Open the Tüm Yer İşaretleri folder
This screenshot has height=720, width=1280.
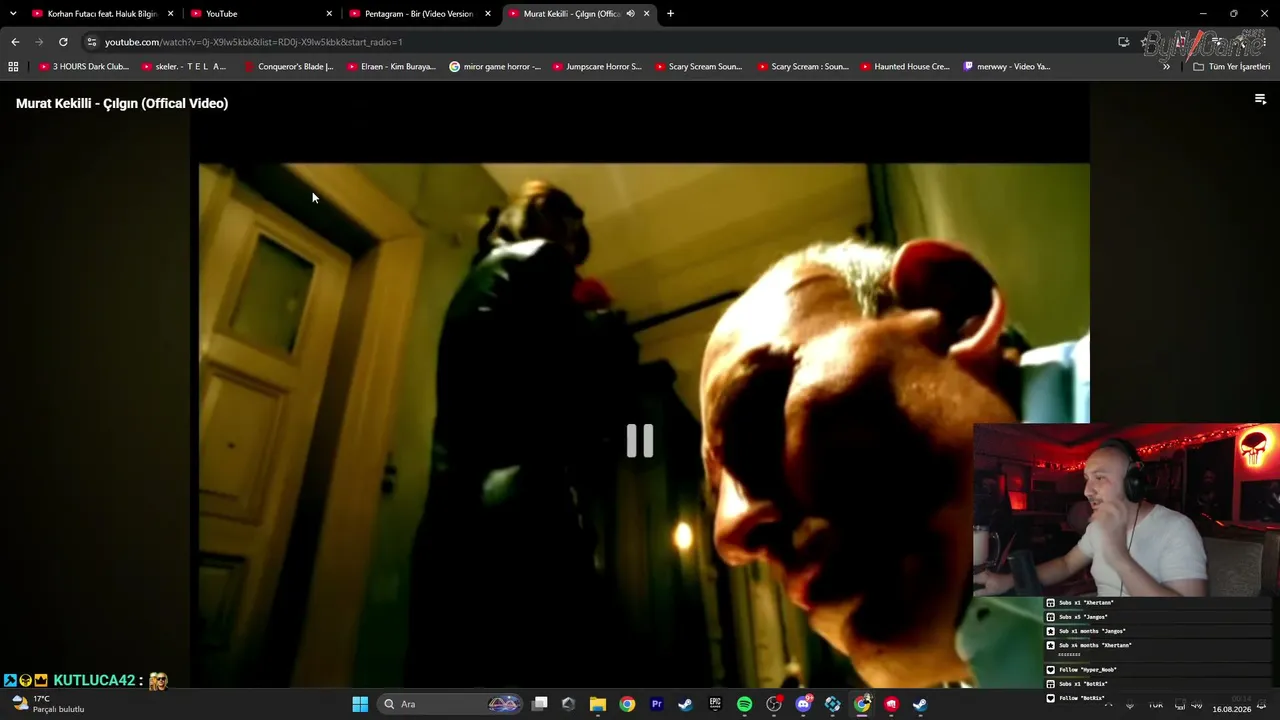click(x=1232, y=67)
